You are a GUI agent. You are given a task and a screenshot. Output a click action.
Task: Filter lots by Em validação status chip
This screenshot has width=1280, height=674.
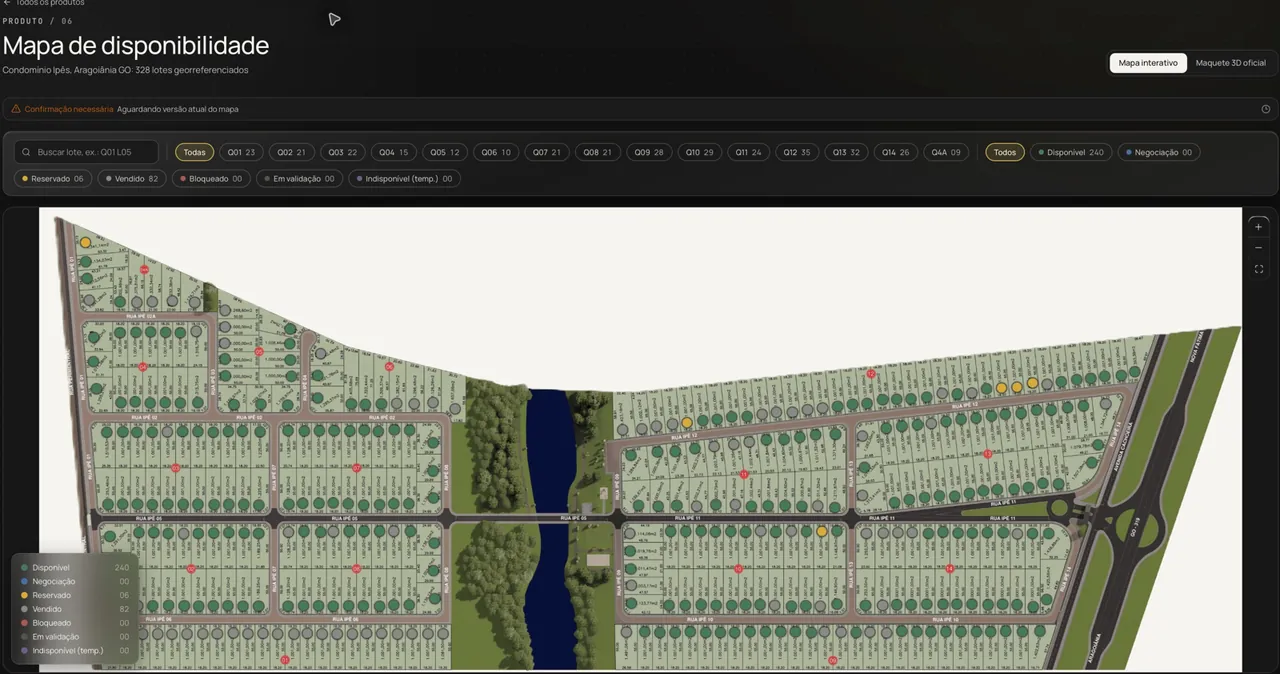click(x=299, y=179)
